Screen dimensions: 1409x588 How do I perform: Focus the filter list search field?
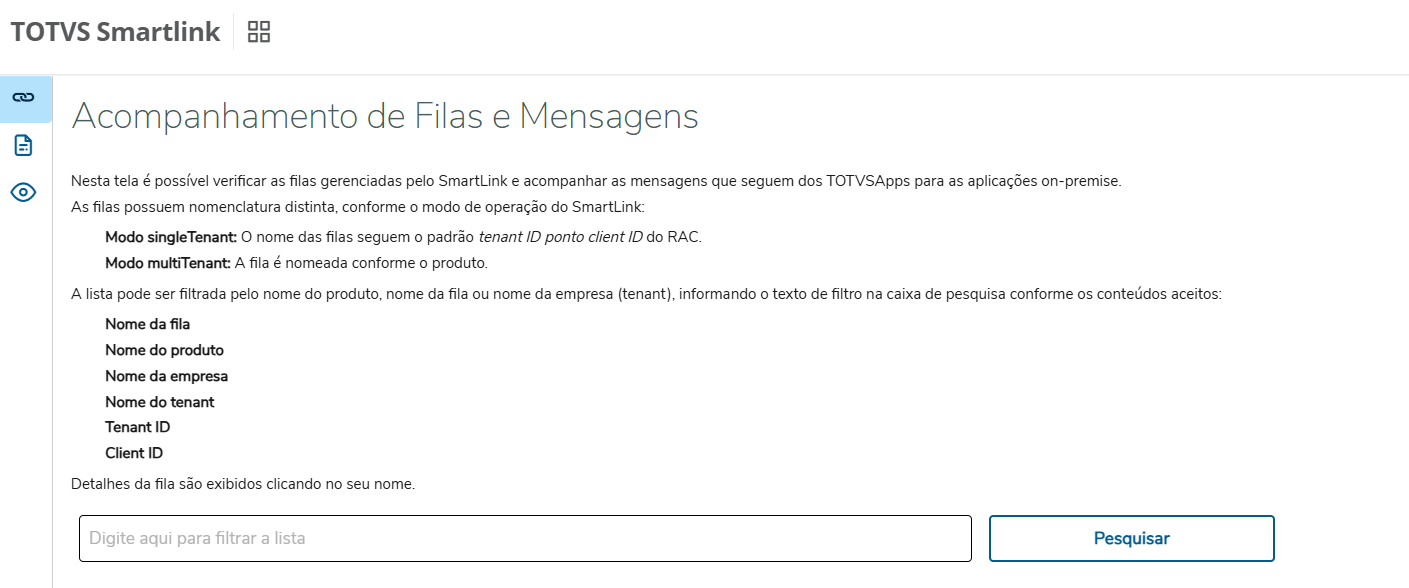click(525, 539)
